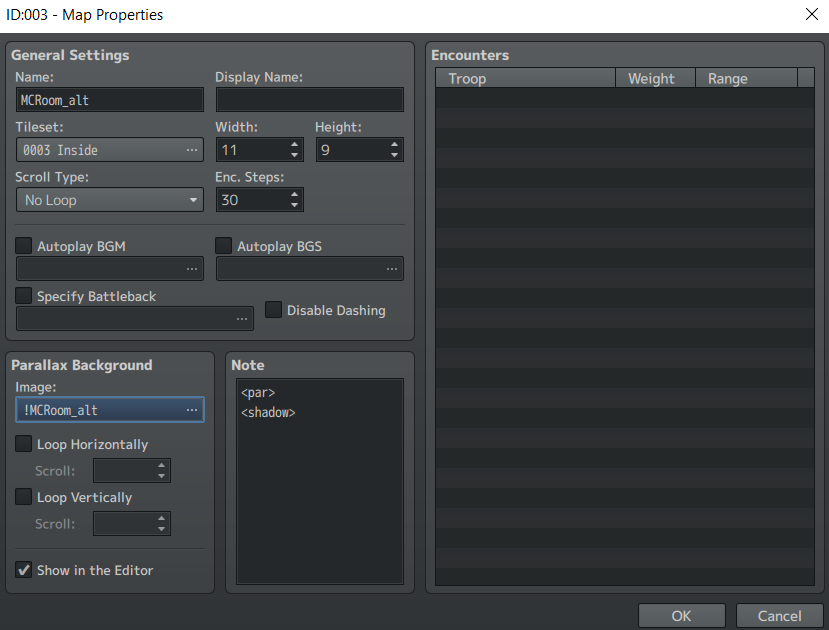The image size is (829, 630).
Task: Open the parallax image picker ellipsis
Action: (x=191, y=410)
